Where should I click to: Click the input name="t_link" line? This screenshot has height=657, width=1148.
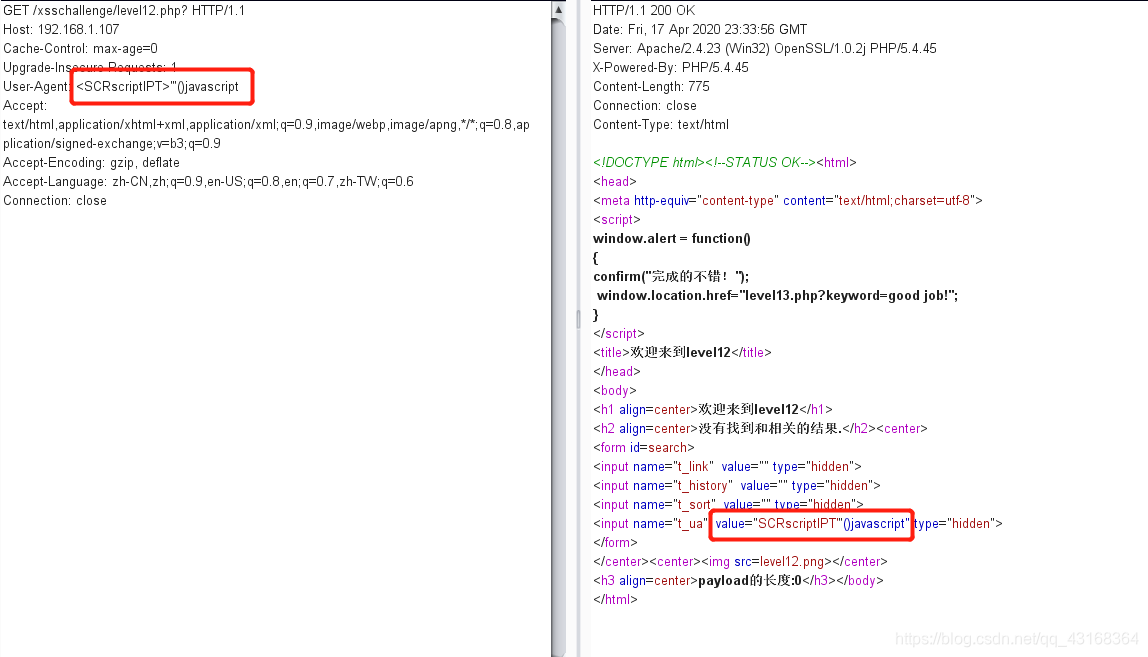pyautogui.click(x=727, y=467)
